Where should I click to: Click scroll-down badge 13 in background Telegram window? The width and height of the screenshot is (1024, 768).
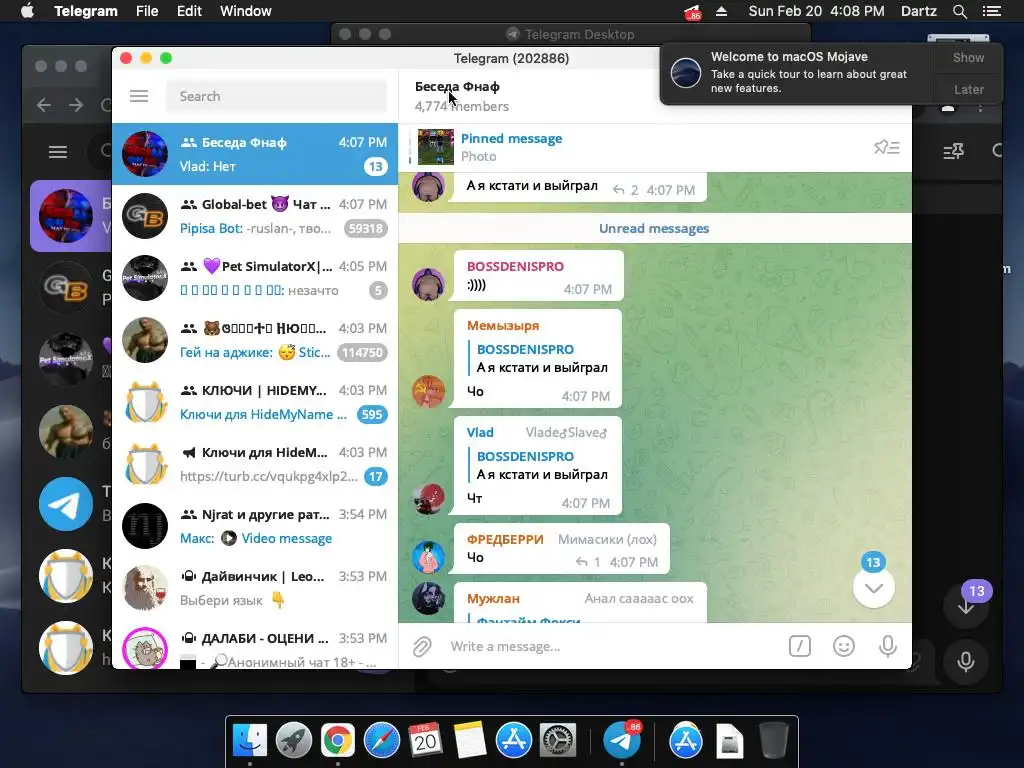click(x=976, y=591)
